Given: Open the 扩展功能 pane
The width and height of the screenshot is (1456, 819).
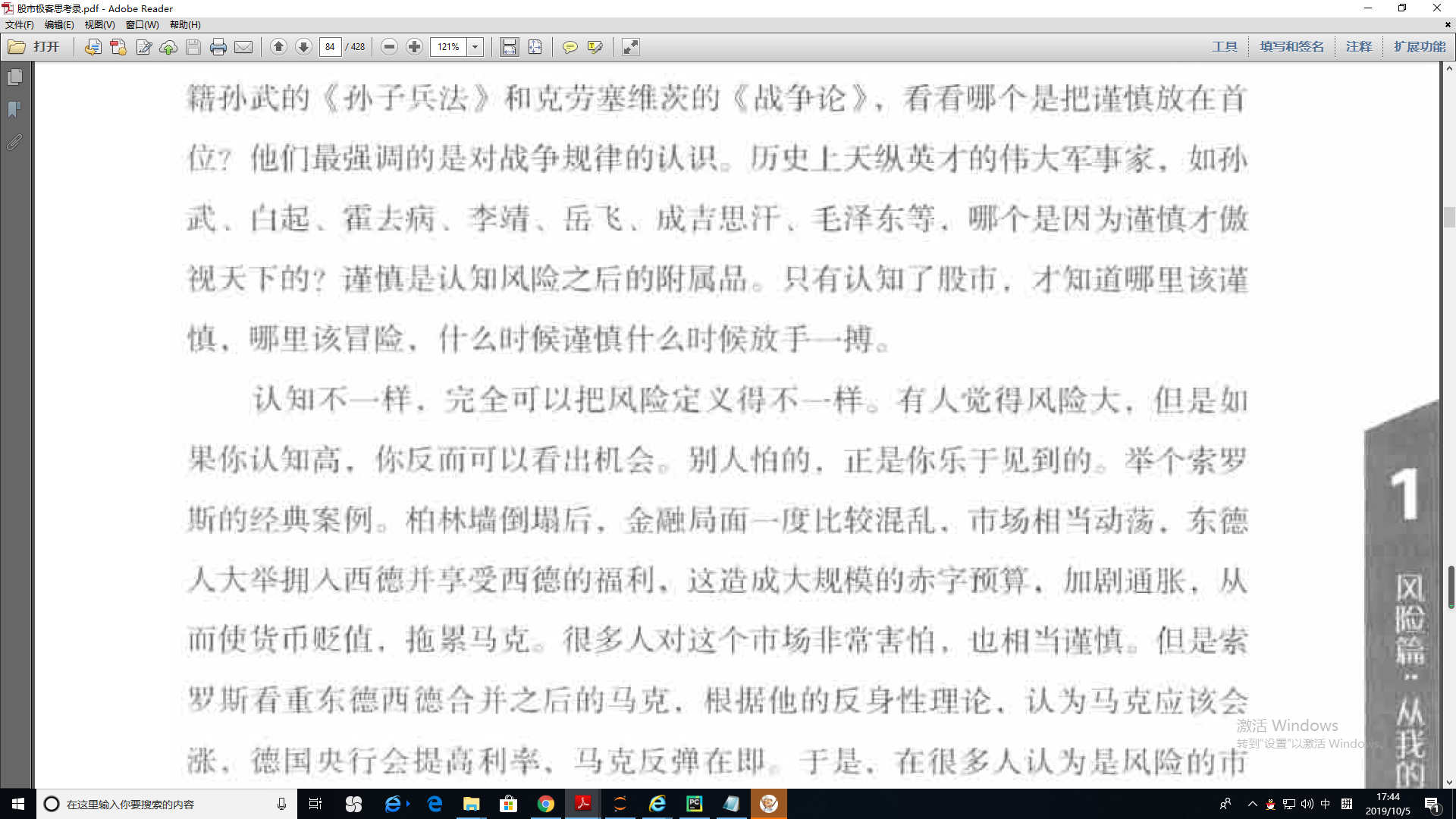Looking at the screenshot, I should tap(1420, 47).
